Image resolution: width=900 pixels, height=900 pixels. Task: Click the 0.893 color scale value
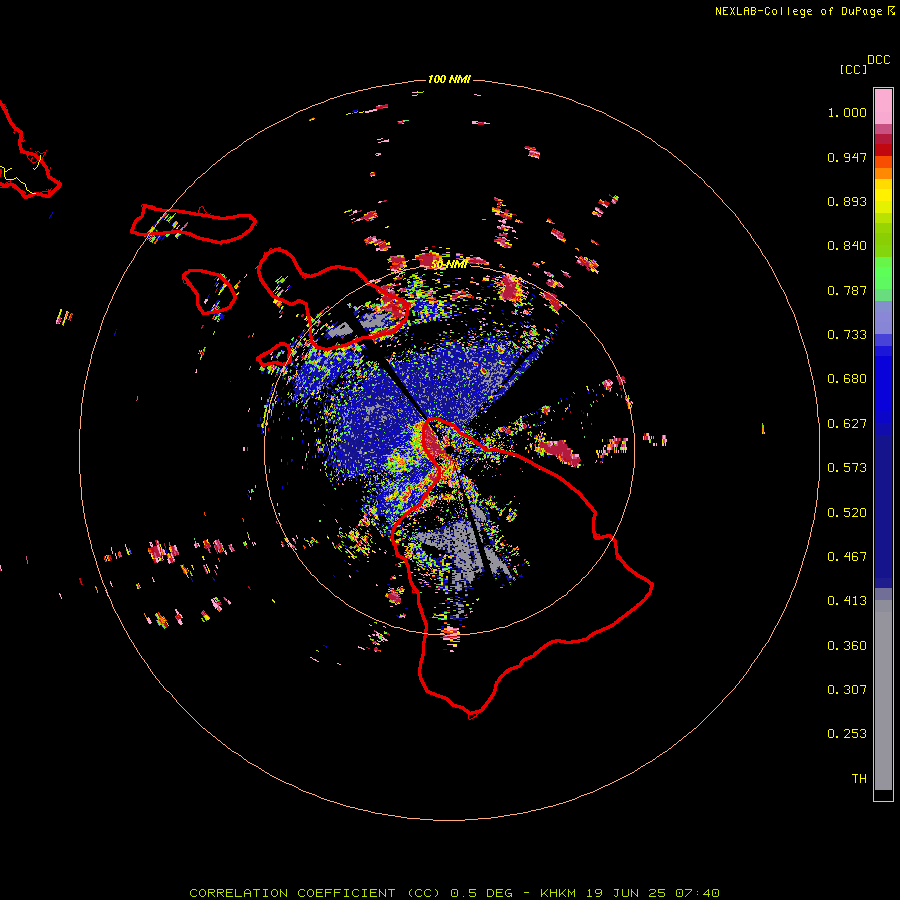pos(847,201)
